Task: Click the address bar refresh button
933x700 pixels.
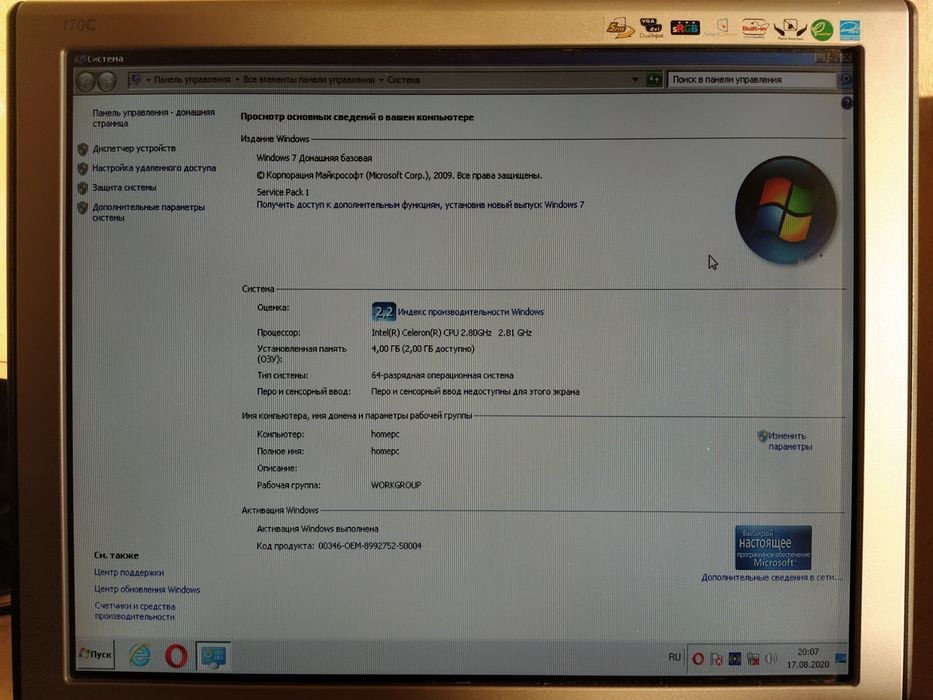Action: click(654, 79)
